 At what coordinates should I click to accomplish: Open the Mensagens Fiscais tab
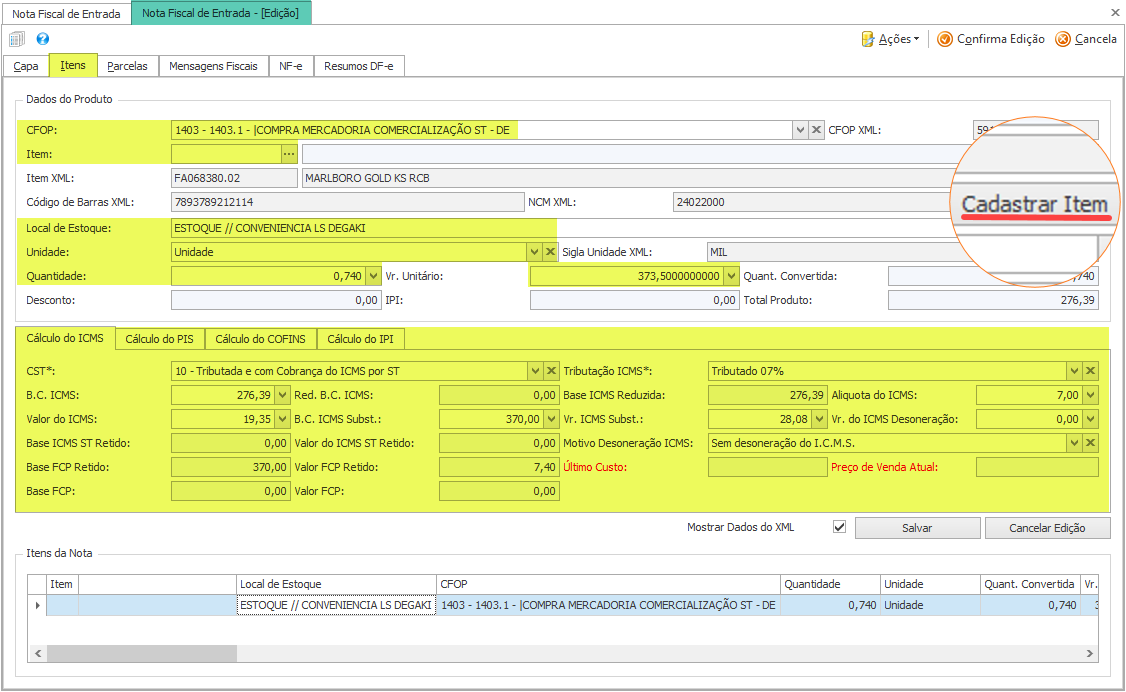pos(213,66)
